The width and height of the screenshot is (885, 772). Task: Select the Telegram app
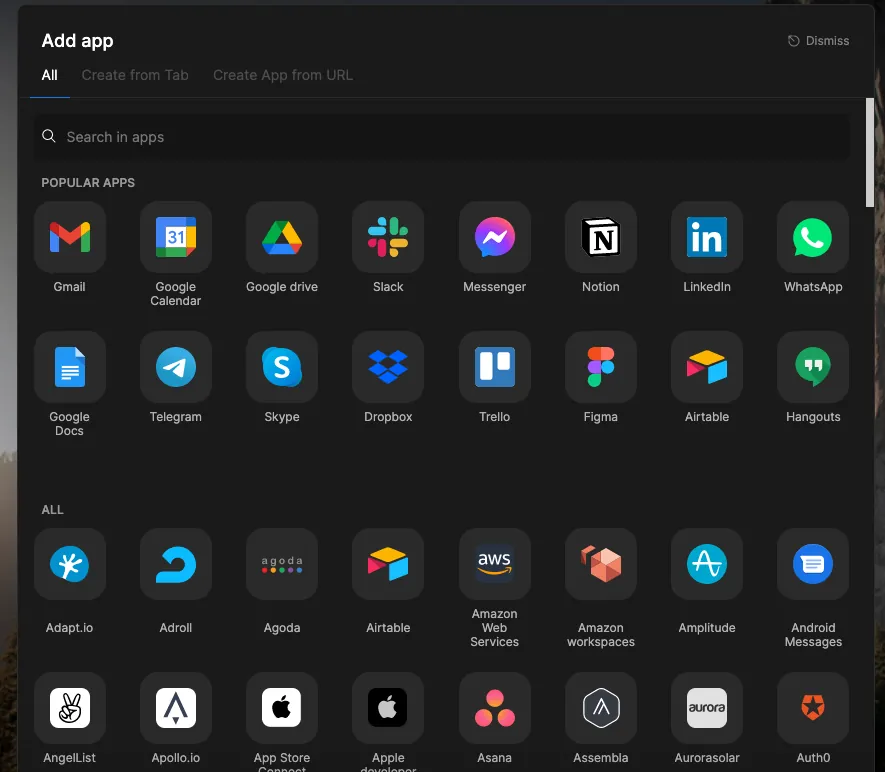[176, 368]
